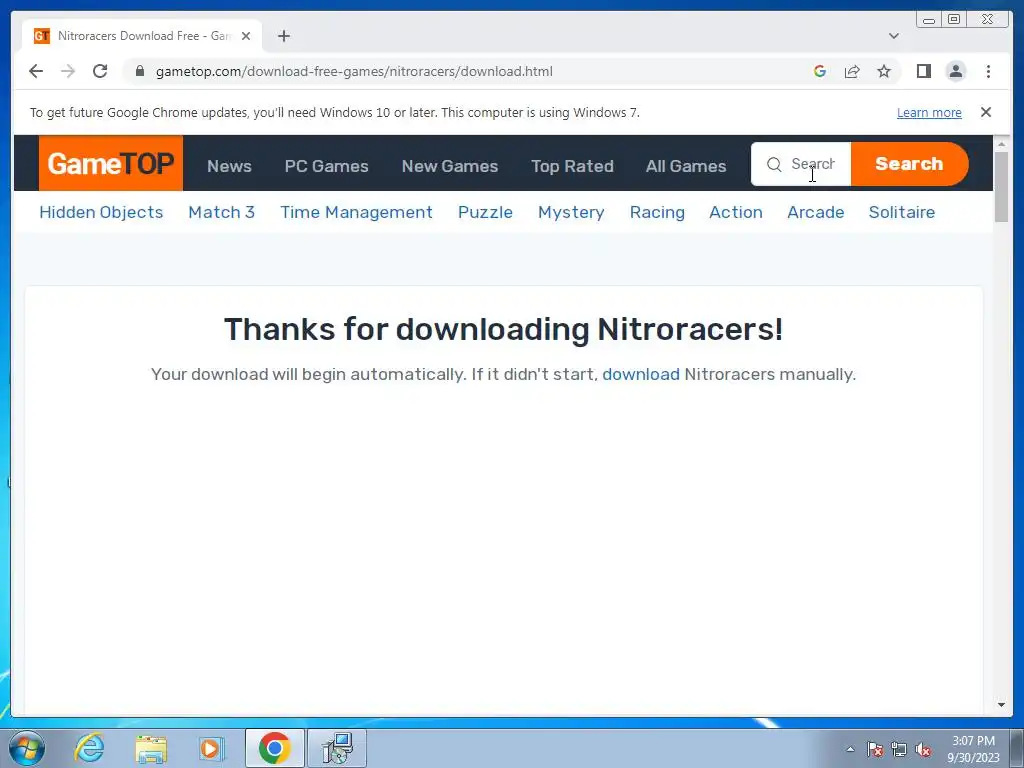Click the orange Search button
This screenshot has width=1024, height=768.
coord(909,164)
